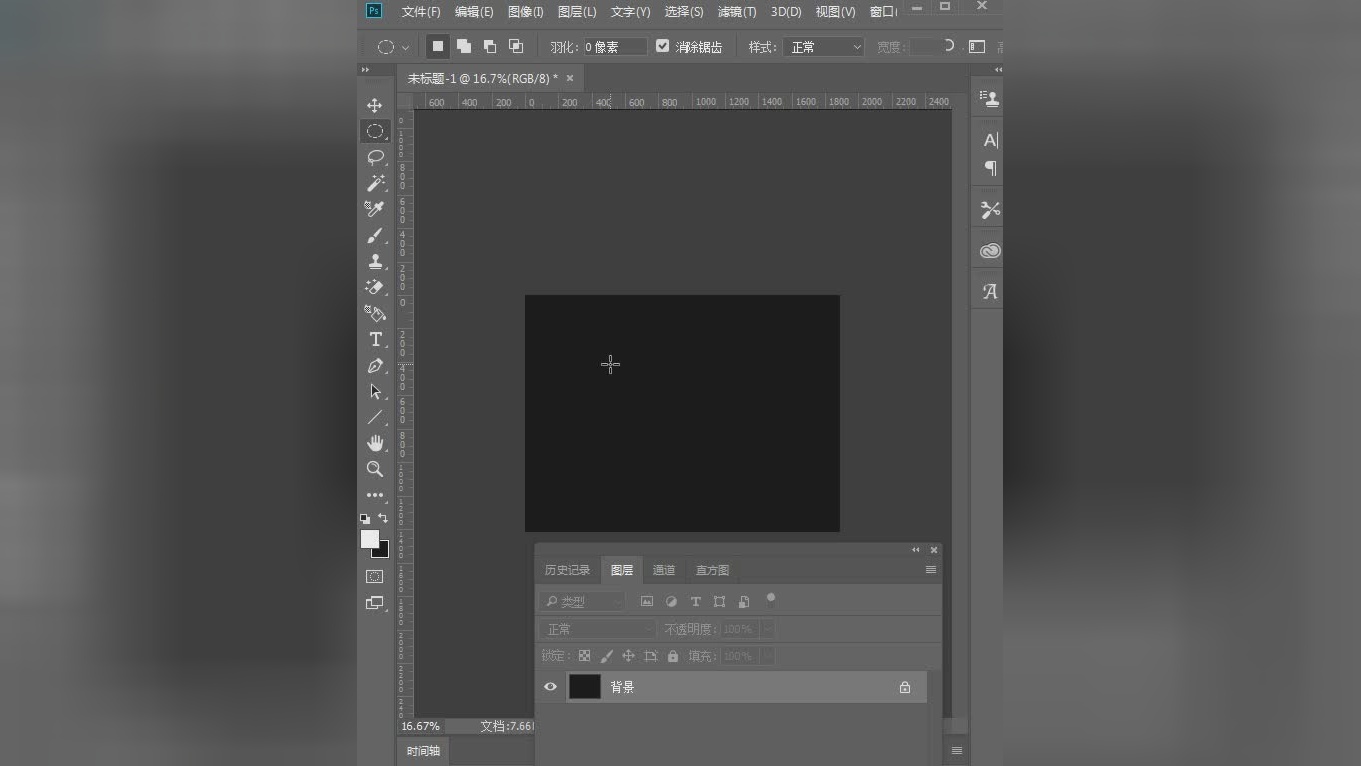Open the 图层(L) menu

coord(577,12)
